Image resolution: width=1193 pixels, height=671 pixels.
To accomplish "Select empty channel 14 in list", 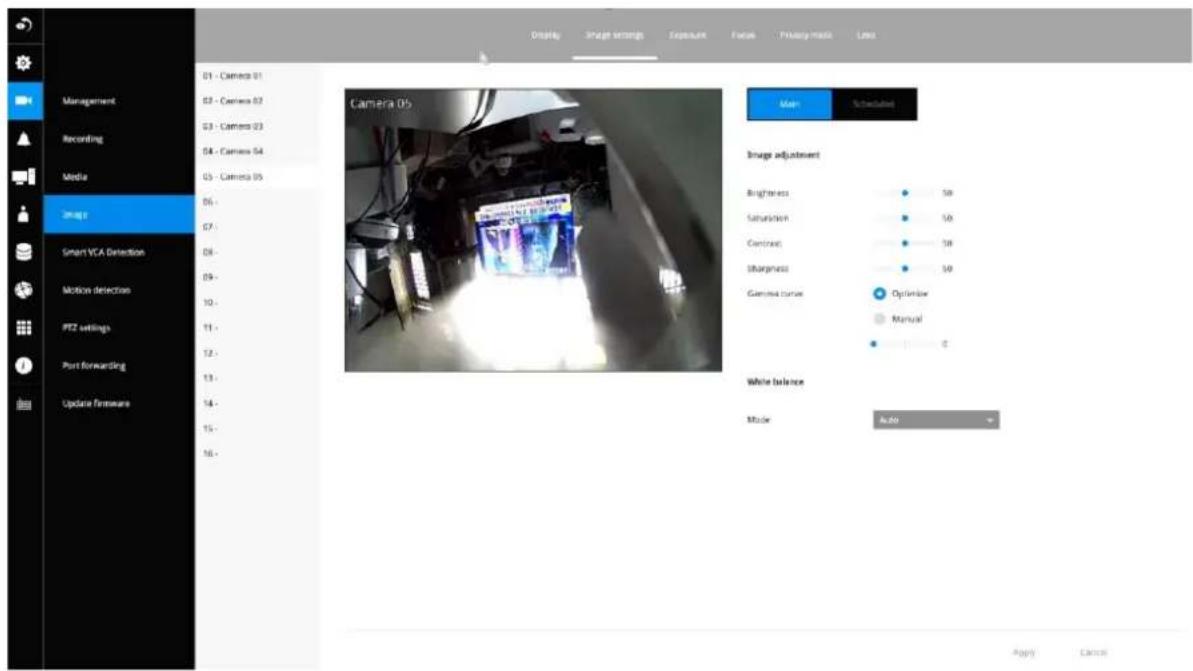I will tap(257, 403).
